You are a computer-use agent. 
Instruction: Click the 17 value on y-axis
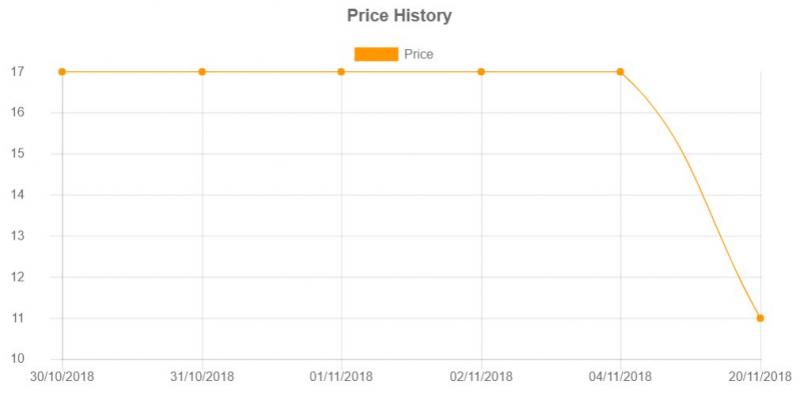(17, 71)
